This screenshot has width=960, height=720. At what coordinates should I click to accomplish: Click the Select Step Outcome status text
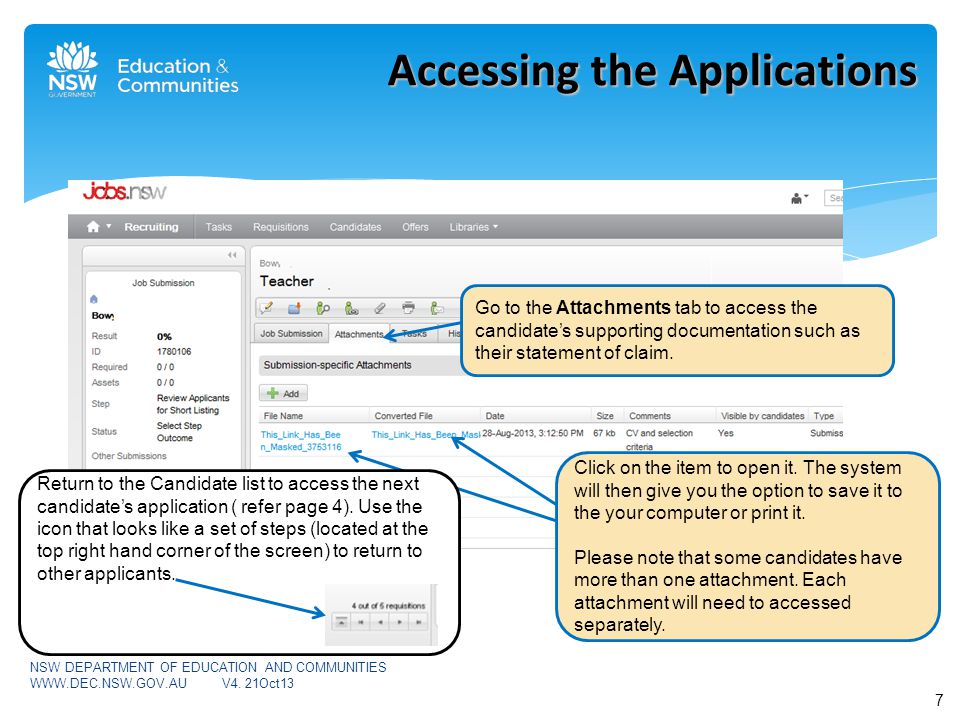(179, 432)
